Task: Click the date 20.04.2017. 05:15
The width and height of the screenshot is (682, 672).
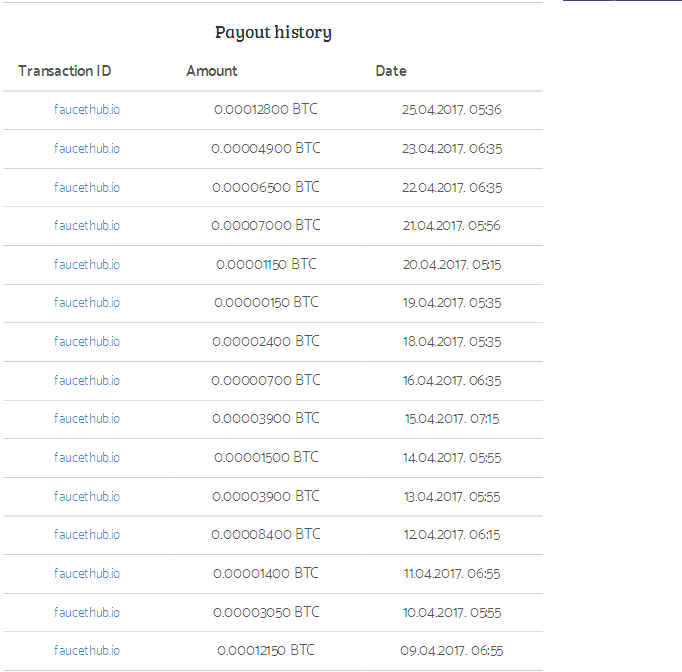Action: pyautogui.click(x=451, y=264)
